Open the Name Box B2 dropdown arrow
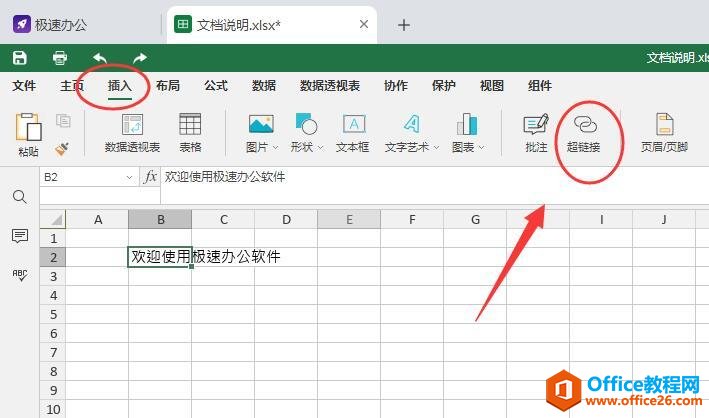The width and height of the screenshot is (709, 418). [129, 177]
